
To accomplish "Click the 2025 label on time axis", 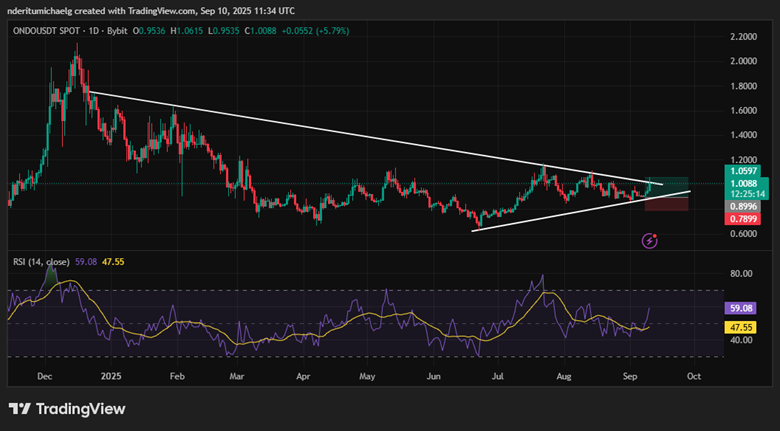I will tap(111, 376).
